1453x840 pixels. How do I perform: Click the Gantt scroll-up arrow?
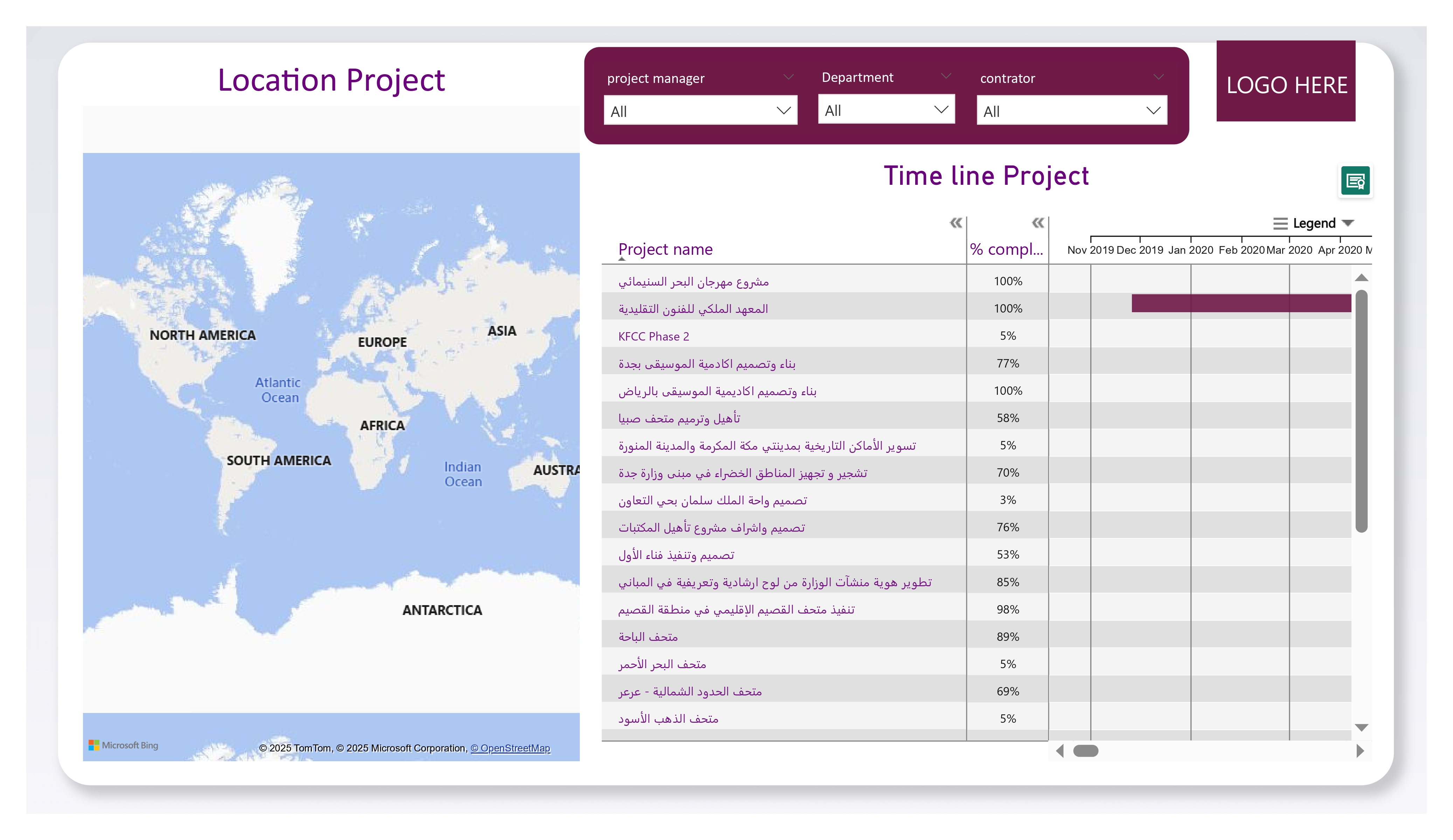coord(1361,278)
